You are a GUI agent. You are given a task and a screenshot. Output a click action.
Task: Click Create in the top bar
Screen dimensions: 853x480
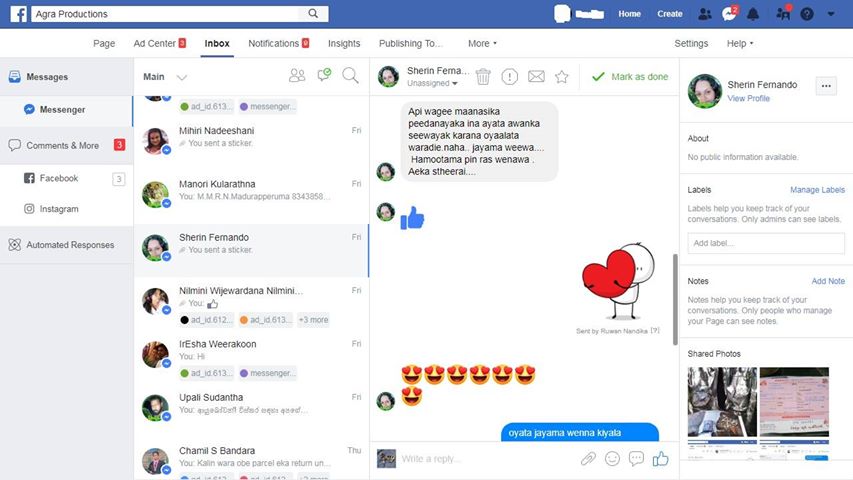pyautogui.click(x=670, y=14)
